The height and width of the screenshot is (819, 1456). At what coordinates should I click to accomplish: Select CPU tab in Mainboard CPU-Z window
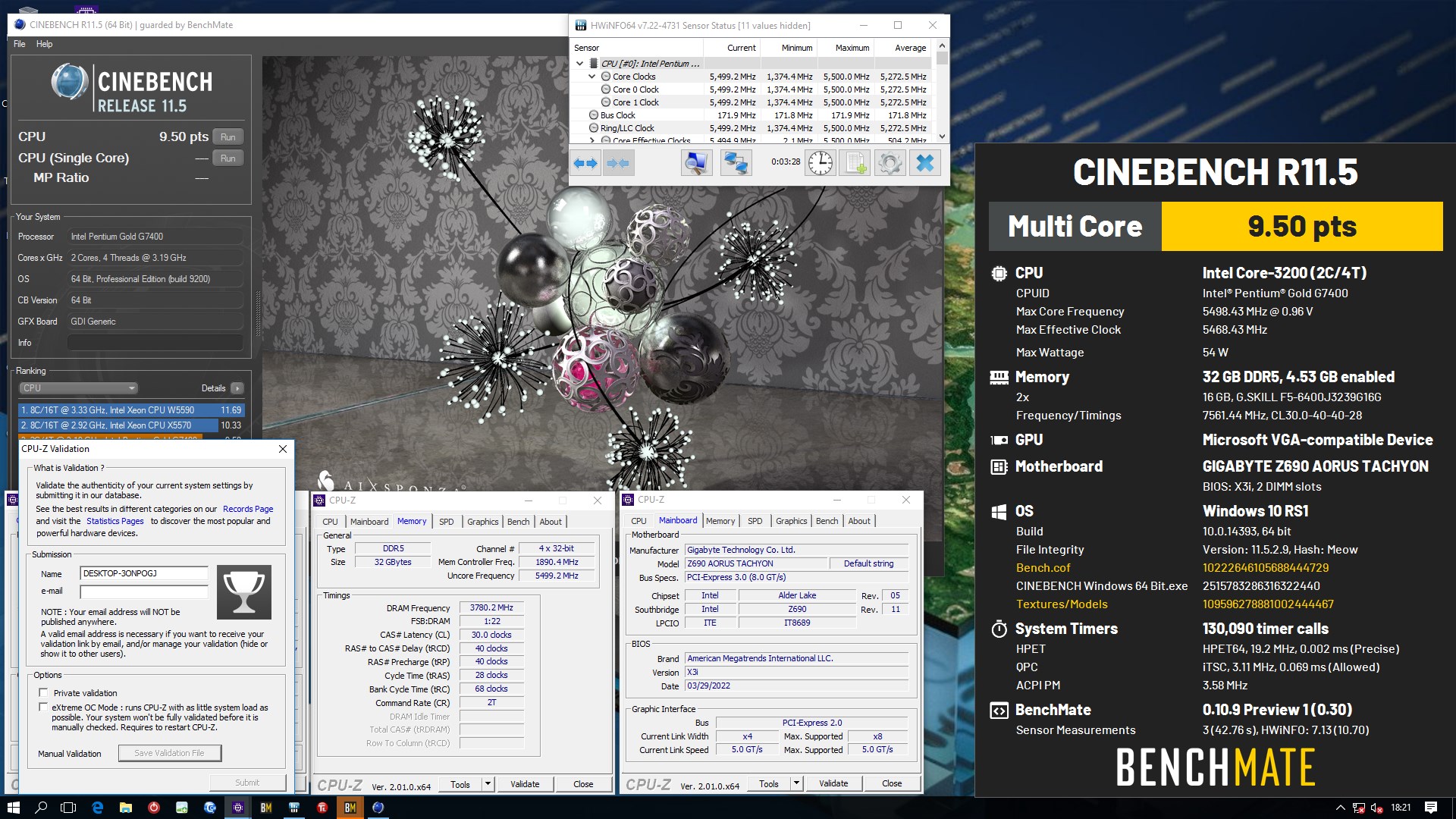(x=639, y=521)
